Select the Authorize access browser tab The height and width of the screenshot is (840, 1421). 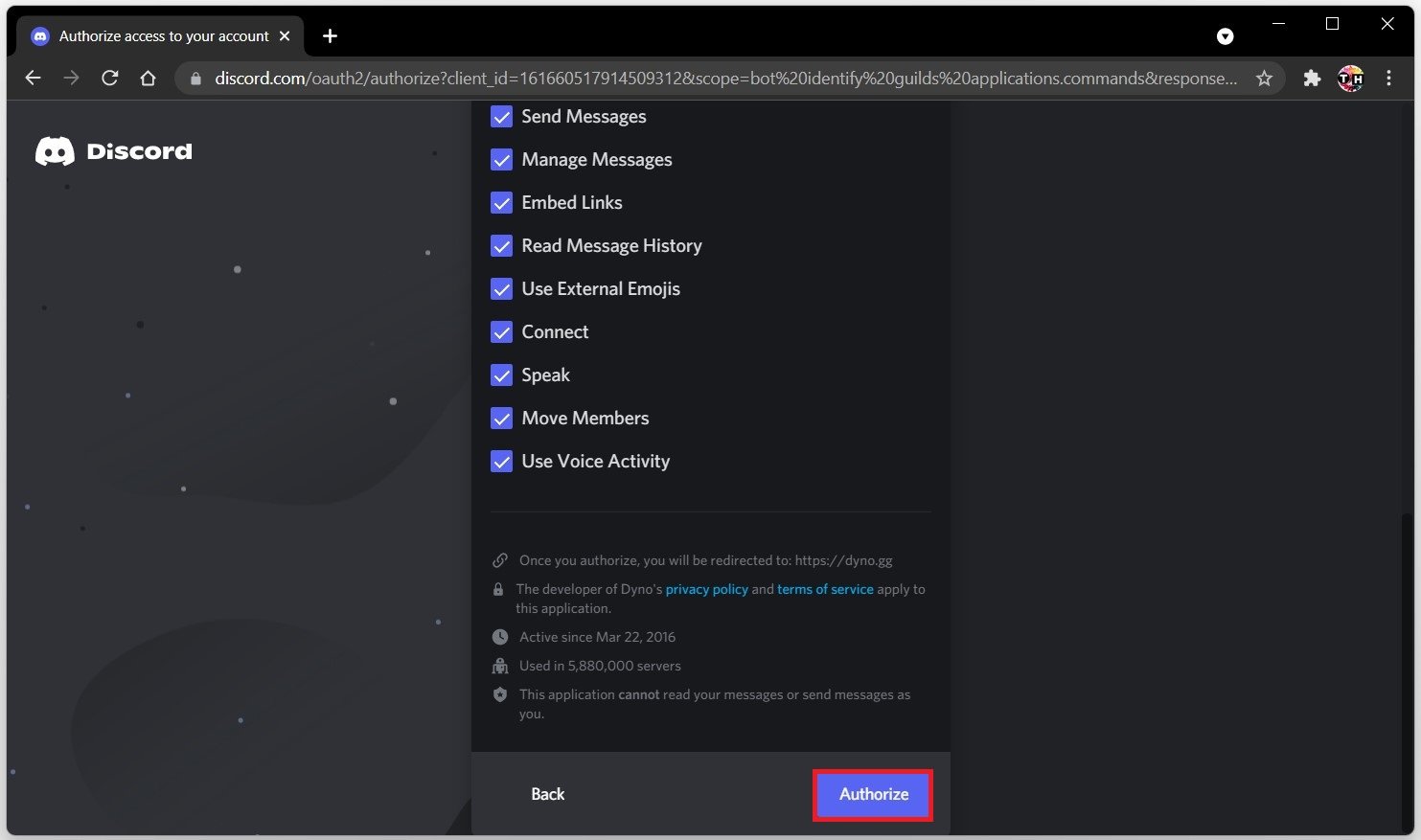tap(158, 35)
